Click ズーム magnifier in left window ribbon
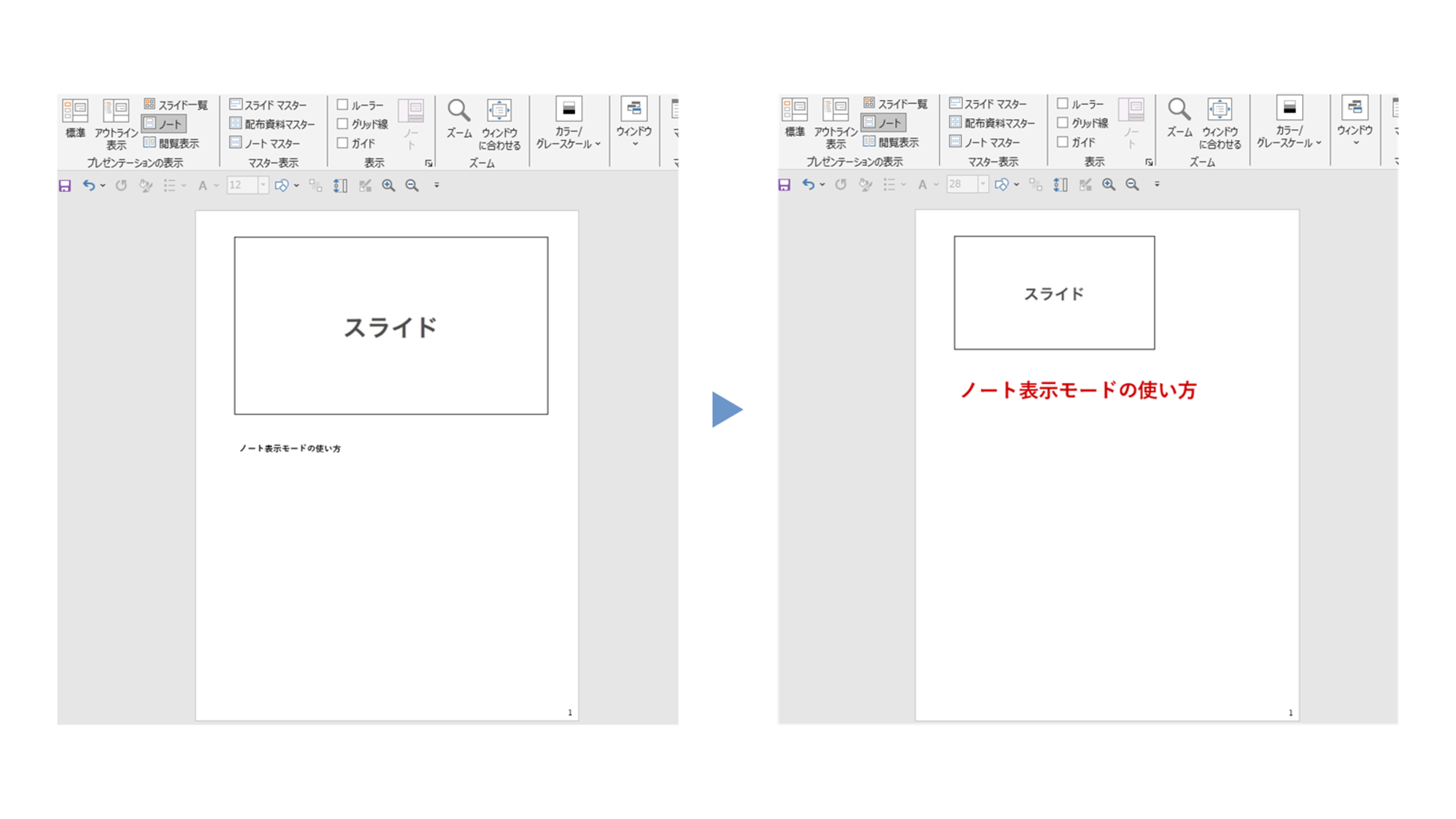Image resolution: width=1456 pixels, height=819 pixels. (x=459, y=118)
